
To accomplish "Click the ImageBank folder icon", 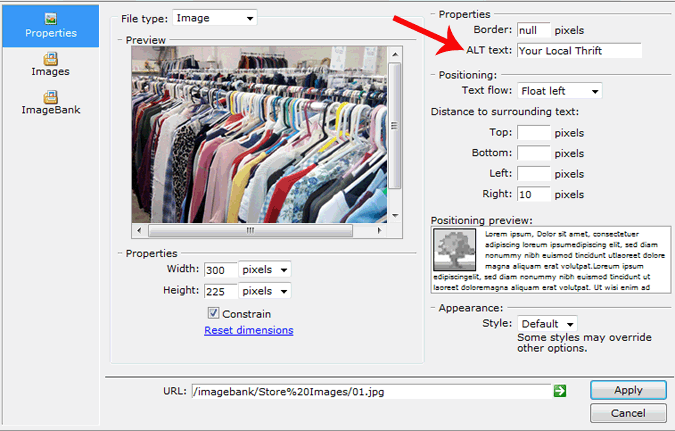I will click(x=50, y=97).
